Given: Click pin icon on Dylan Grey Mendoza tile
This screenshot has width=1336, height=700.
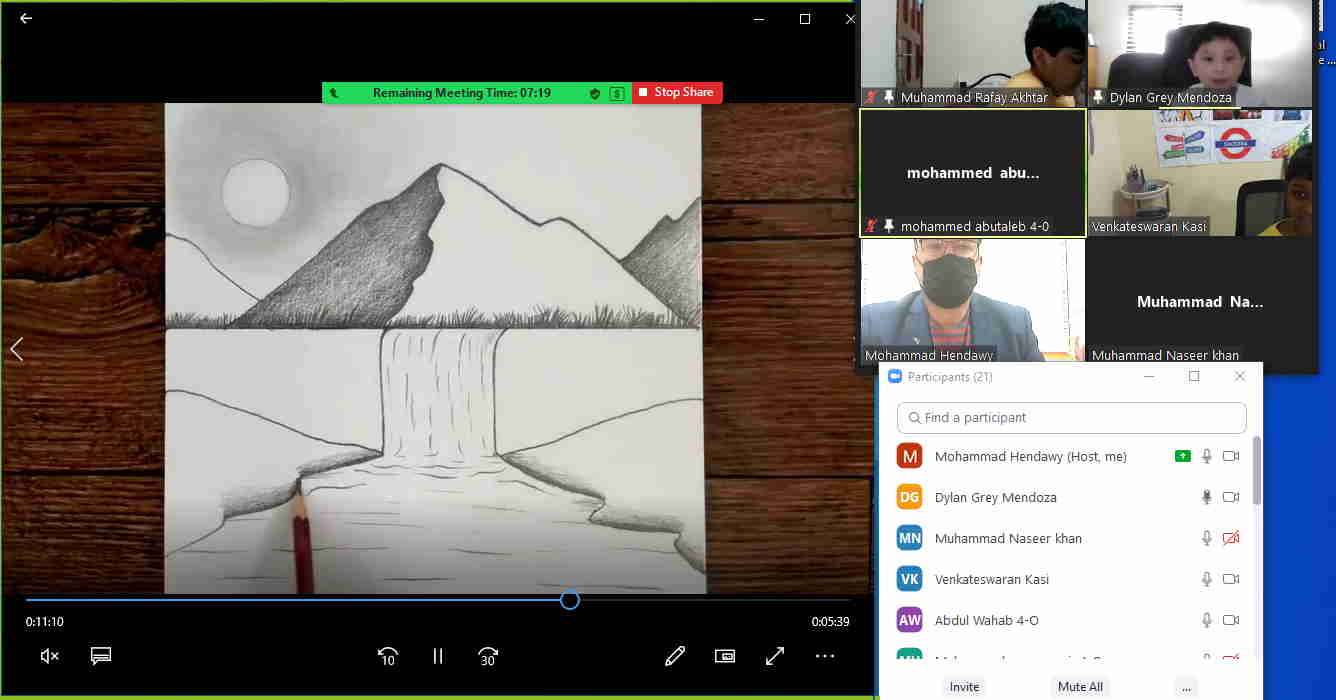Looking at the screenshot, I should click(1099, 97).
